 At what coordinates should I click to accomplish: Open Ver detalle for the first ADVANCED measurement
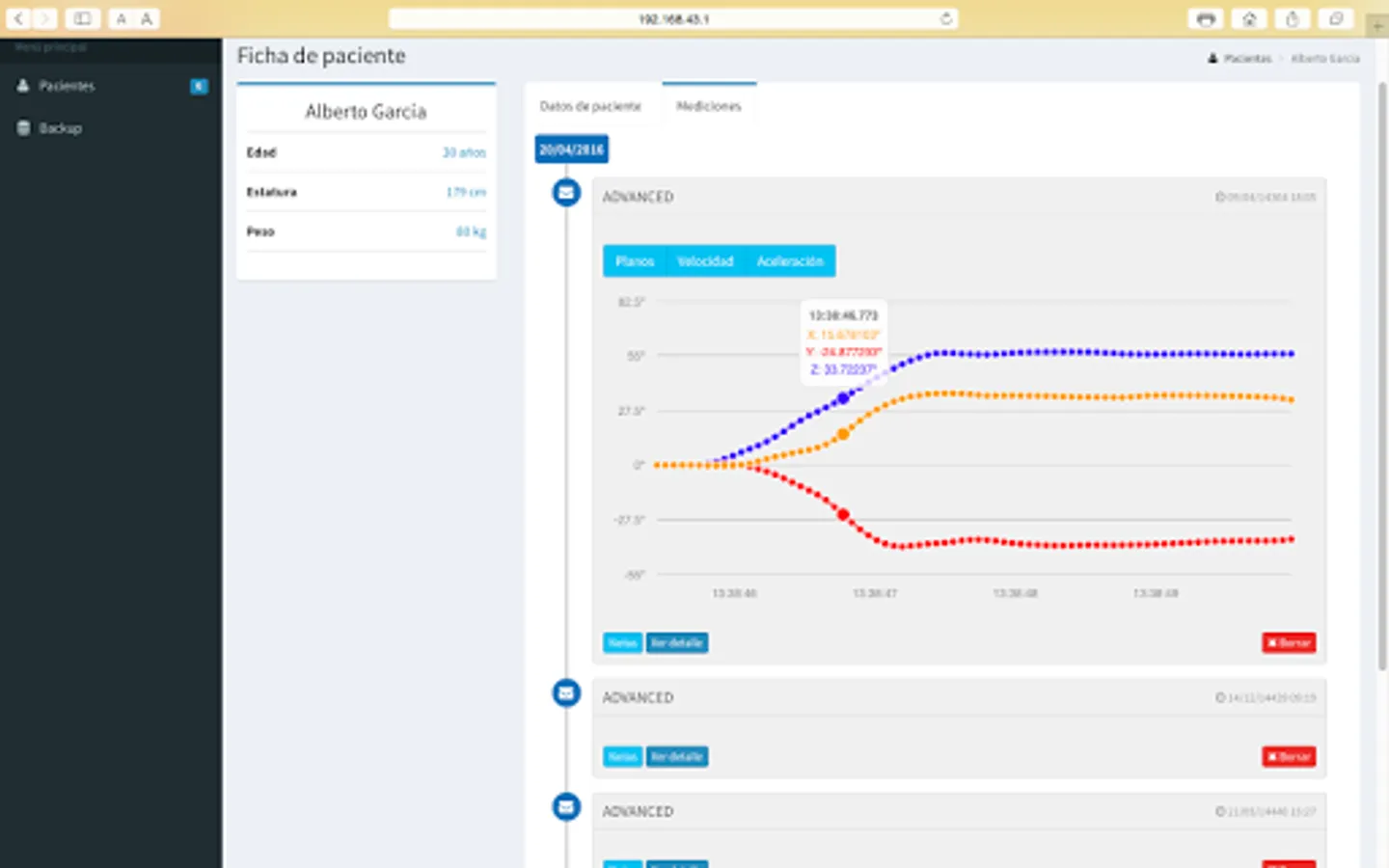677,642
